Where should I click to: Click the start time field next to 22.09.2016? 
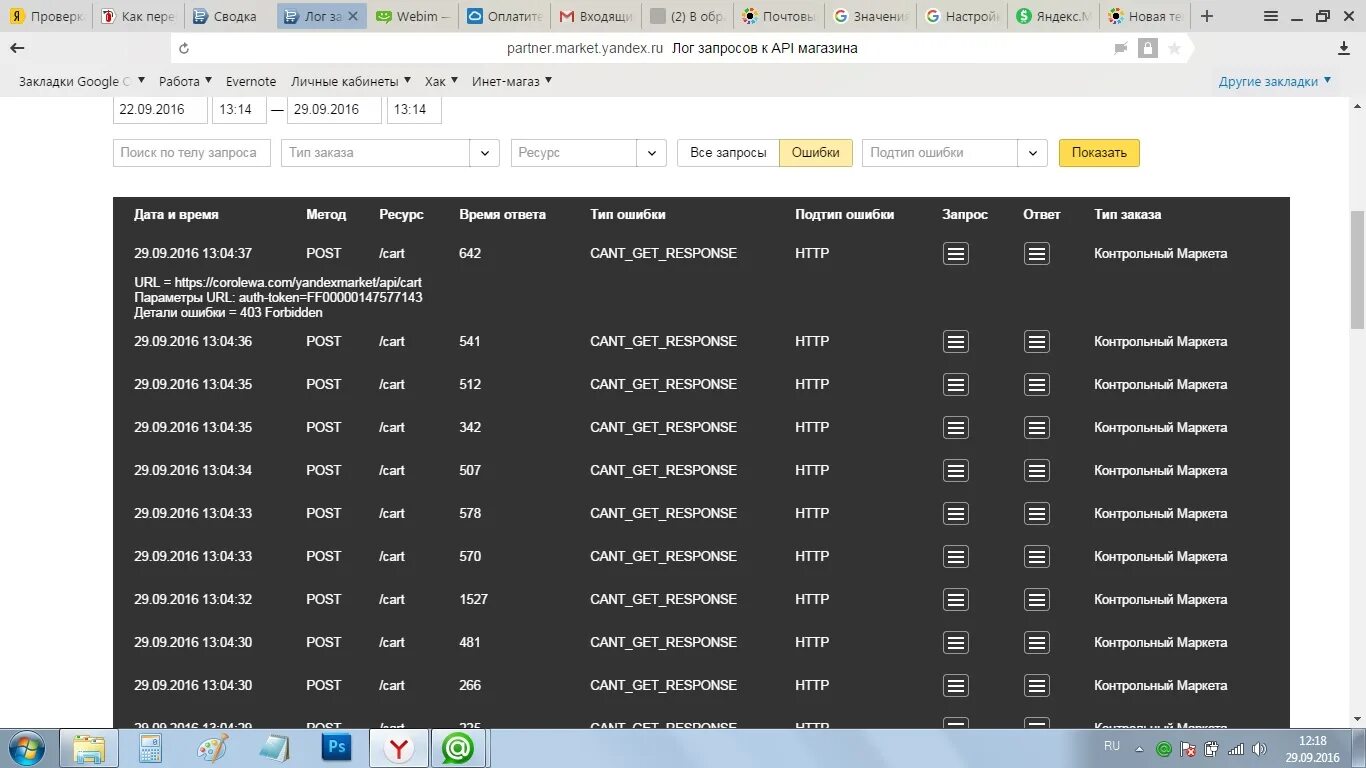tap(239, 110)
